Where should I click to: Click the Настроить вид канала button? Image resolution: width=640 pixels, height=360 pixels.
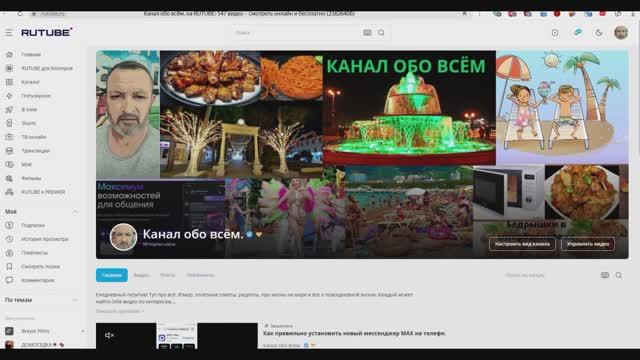click(x=522, y=244)
